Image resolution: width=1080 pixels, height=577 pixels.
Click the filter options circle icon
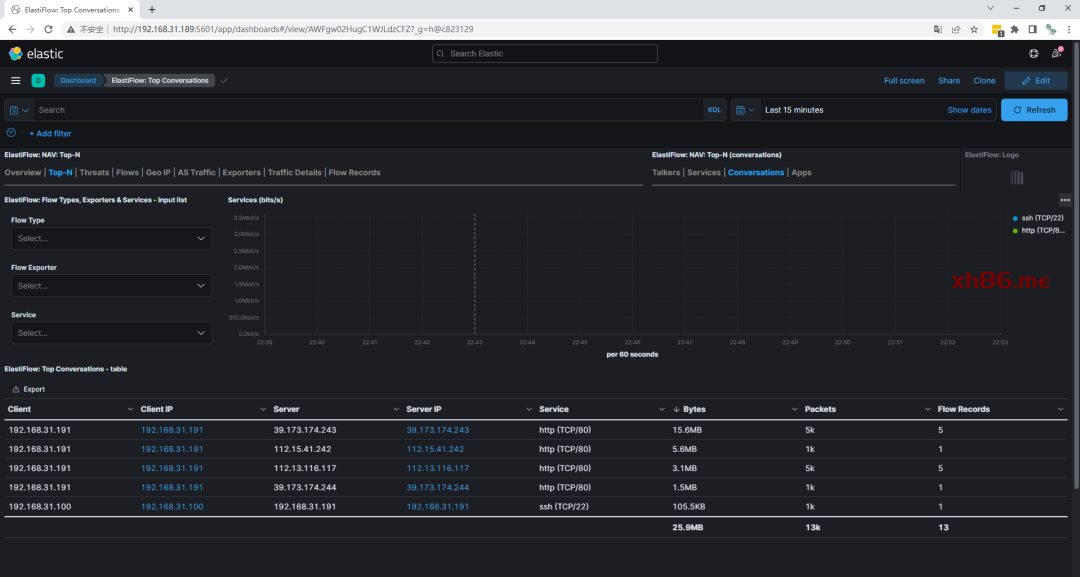12,133
